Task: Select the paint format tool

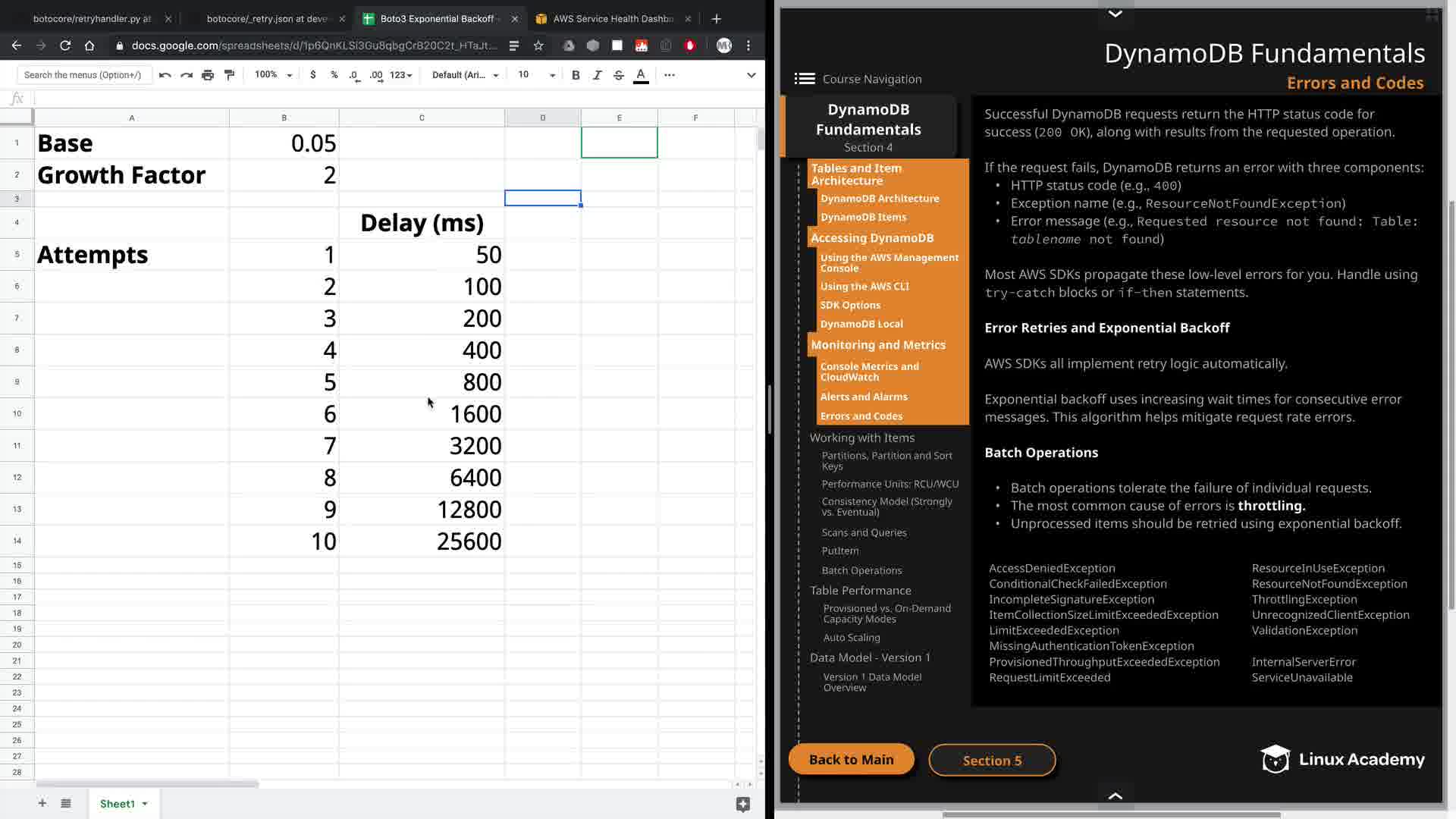Action: tap(229, 75)
